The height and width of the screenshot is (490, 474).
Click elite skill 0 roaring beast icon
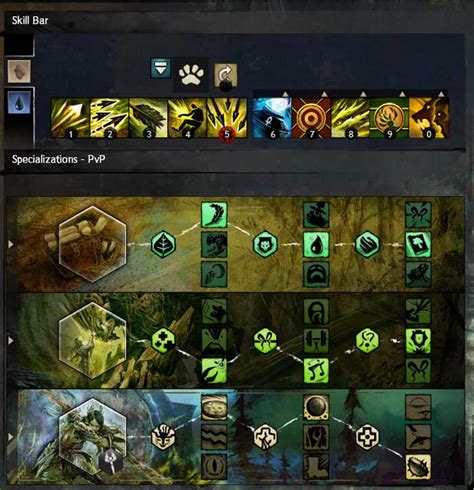429,118
